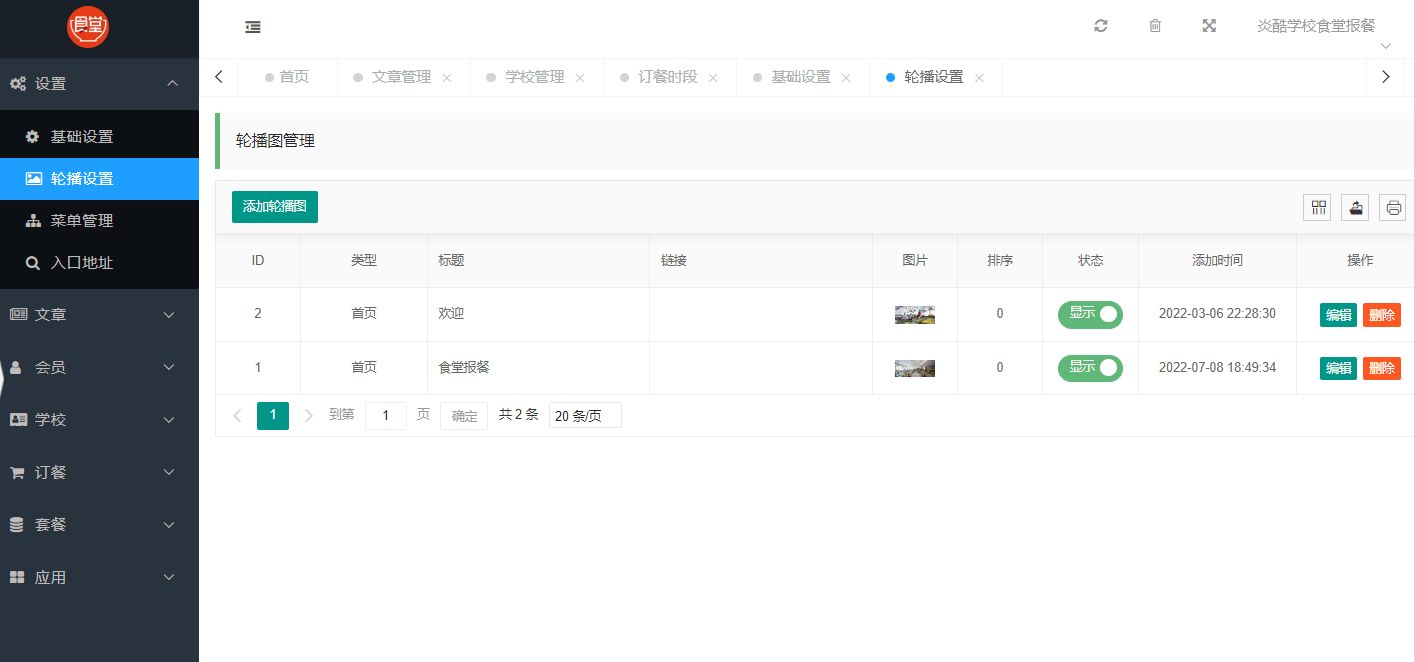Open 菜单管理 in the sidebar

[100, 221]
